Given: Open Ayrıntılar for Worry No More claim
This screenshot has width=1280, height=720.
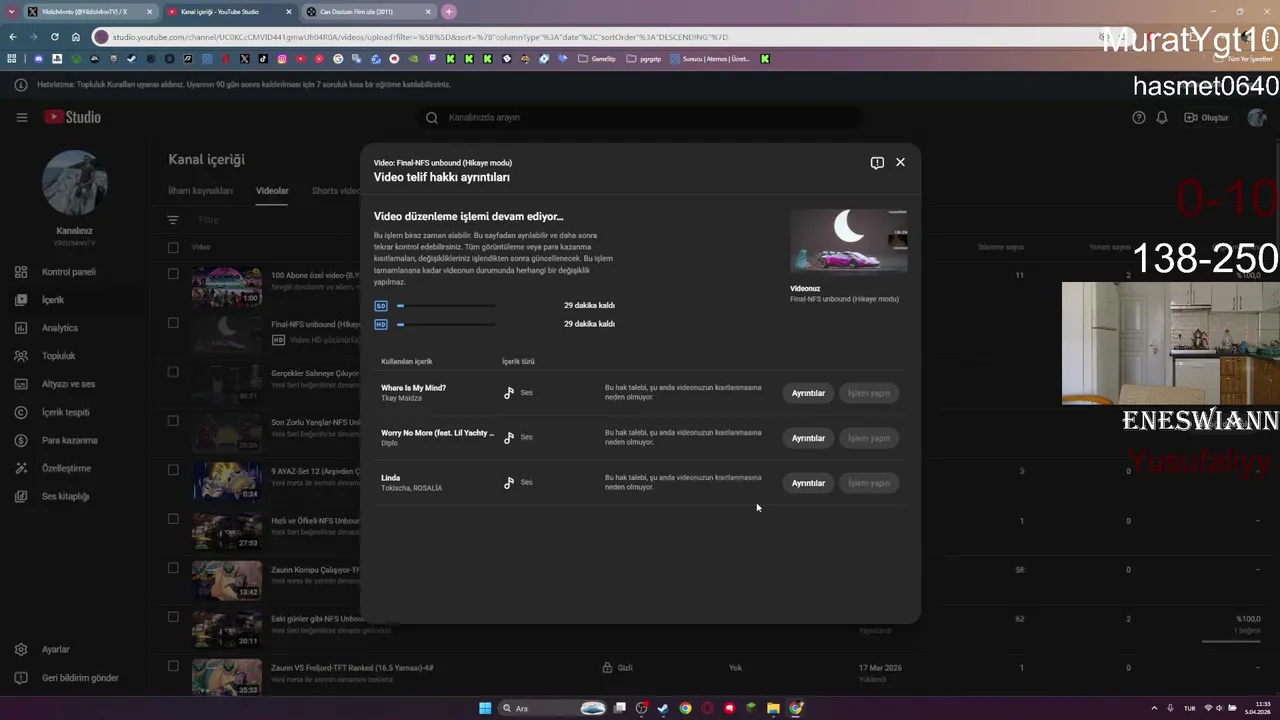Looking at the screenshot, I should point(808,438).
